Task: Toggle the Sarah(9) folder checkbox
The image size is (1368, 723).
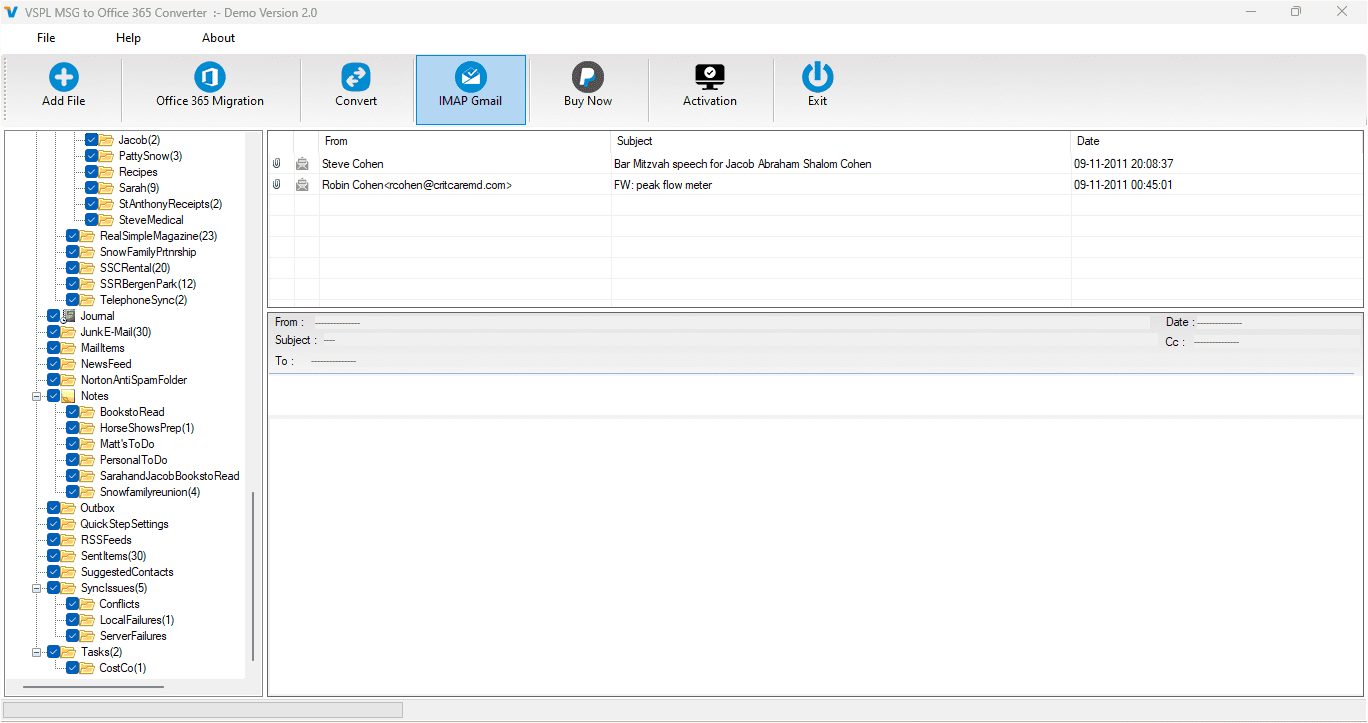Action: point(92,188)
